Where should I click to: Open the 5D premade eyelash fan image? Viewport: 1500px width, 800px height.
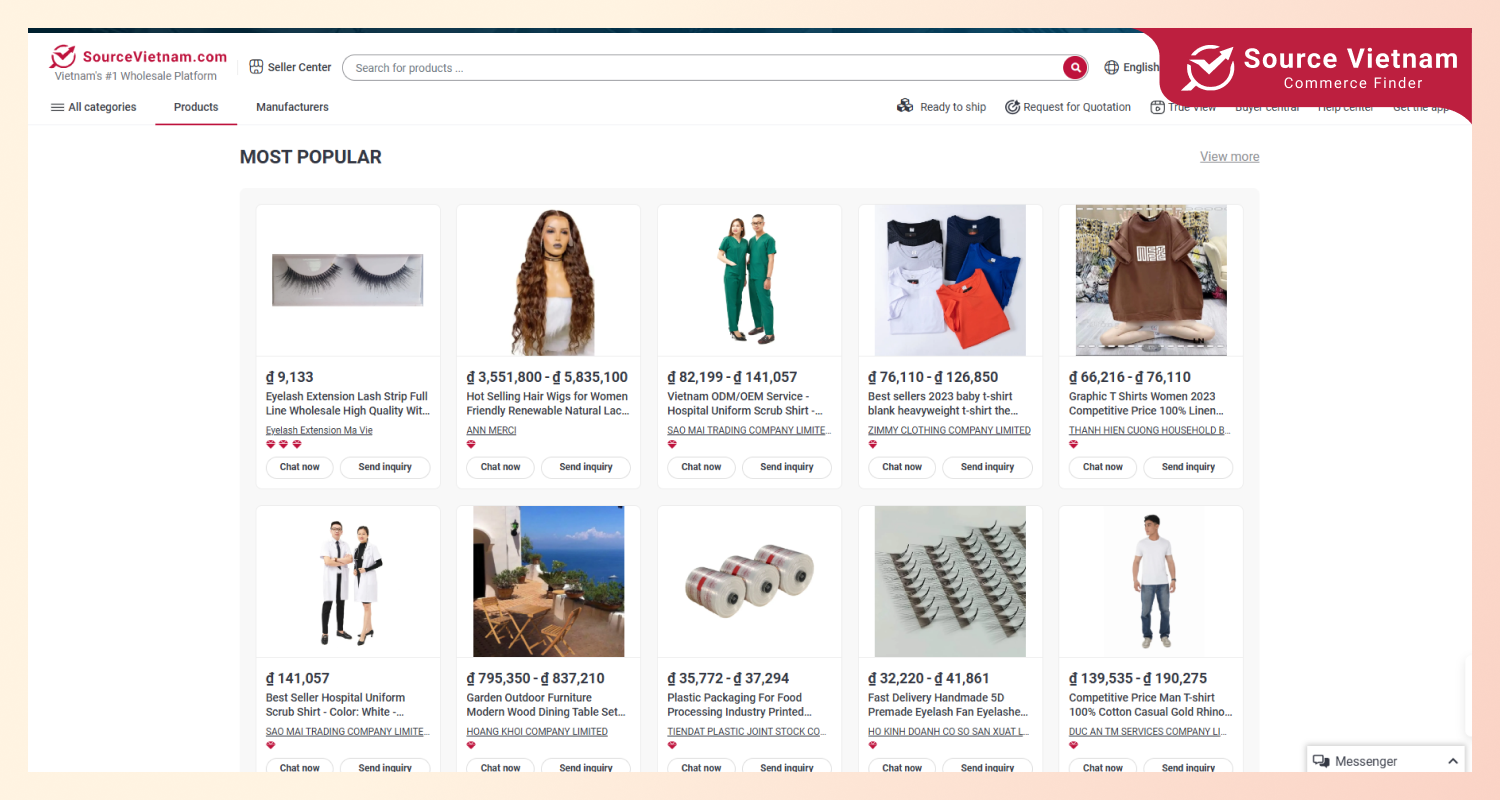click(x=950, y=581)
